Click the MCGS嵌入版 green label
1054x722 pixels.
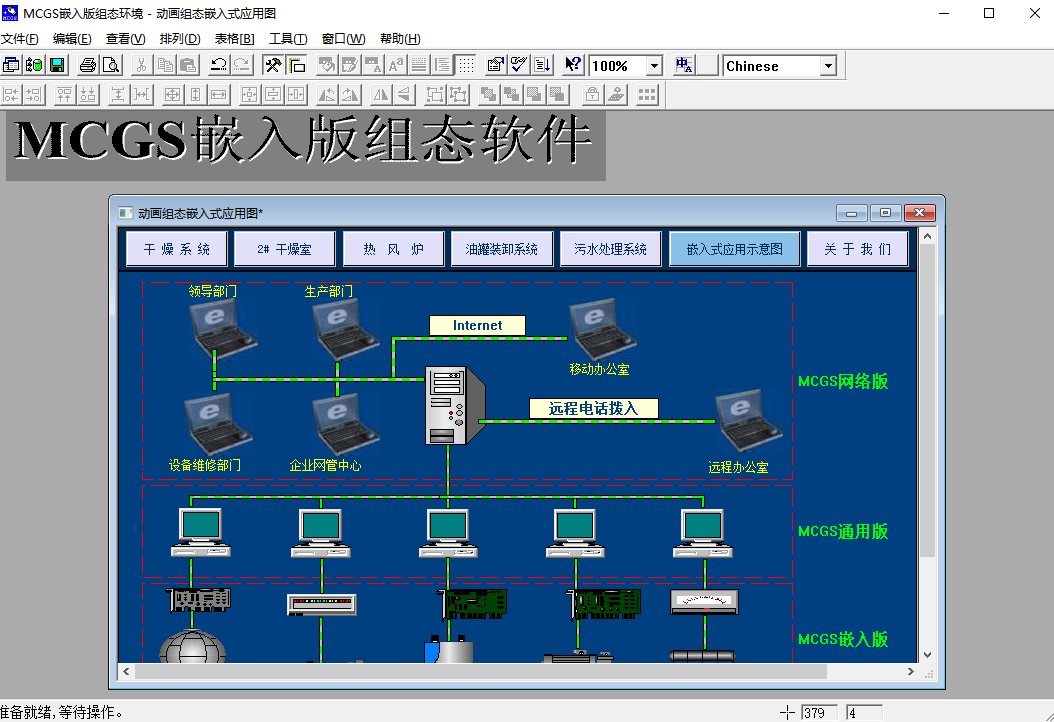point(843,639)
